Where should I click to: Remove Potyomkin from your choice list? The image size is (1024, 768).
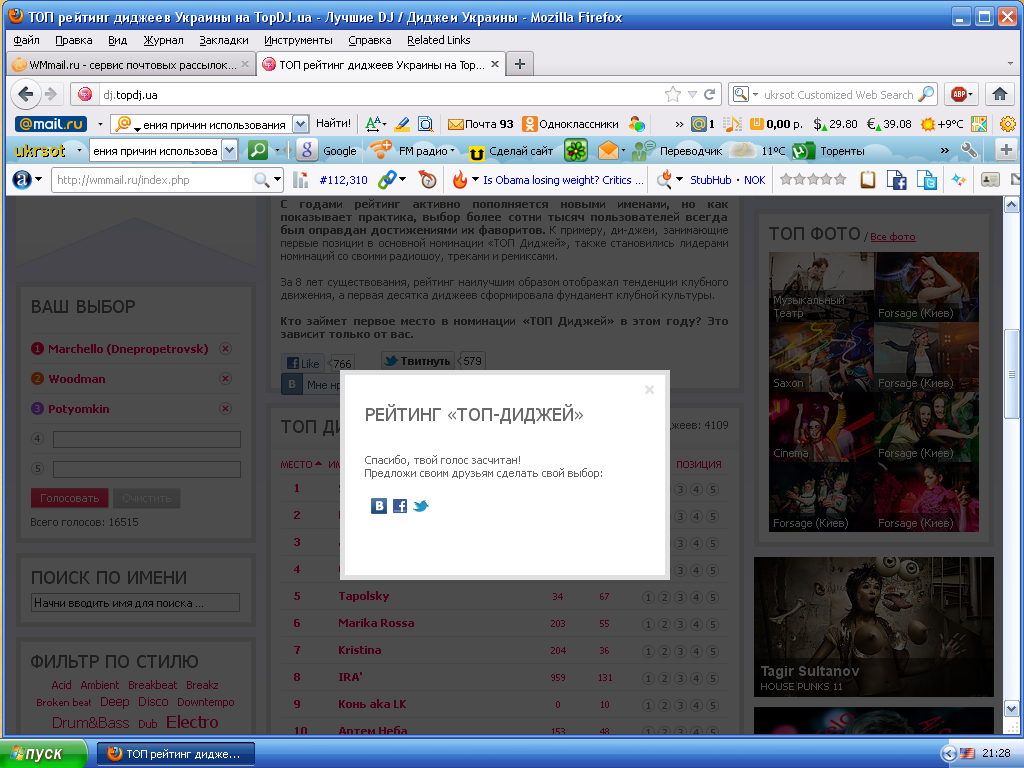225,409
